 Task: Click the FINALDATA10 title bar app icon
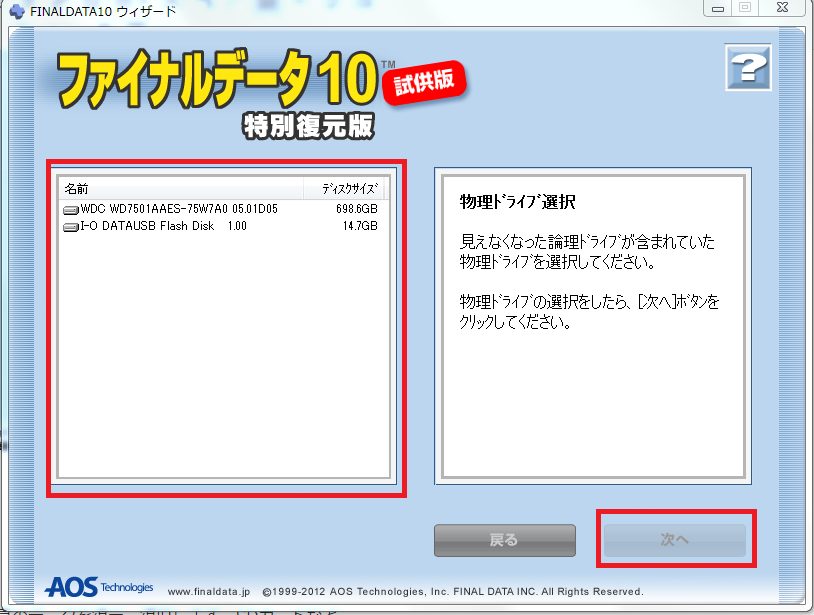17,10
